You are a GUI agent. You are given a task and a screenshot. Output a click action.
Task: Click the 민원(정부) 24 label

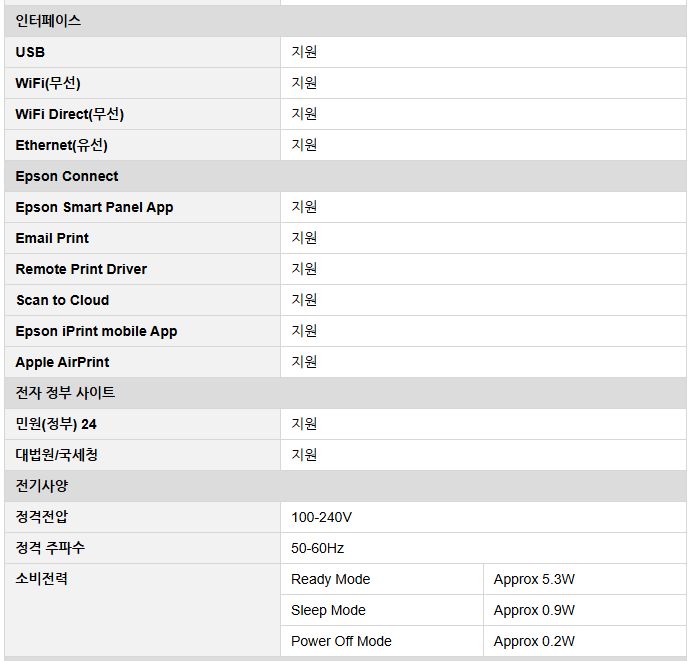[56, 424]
